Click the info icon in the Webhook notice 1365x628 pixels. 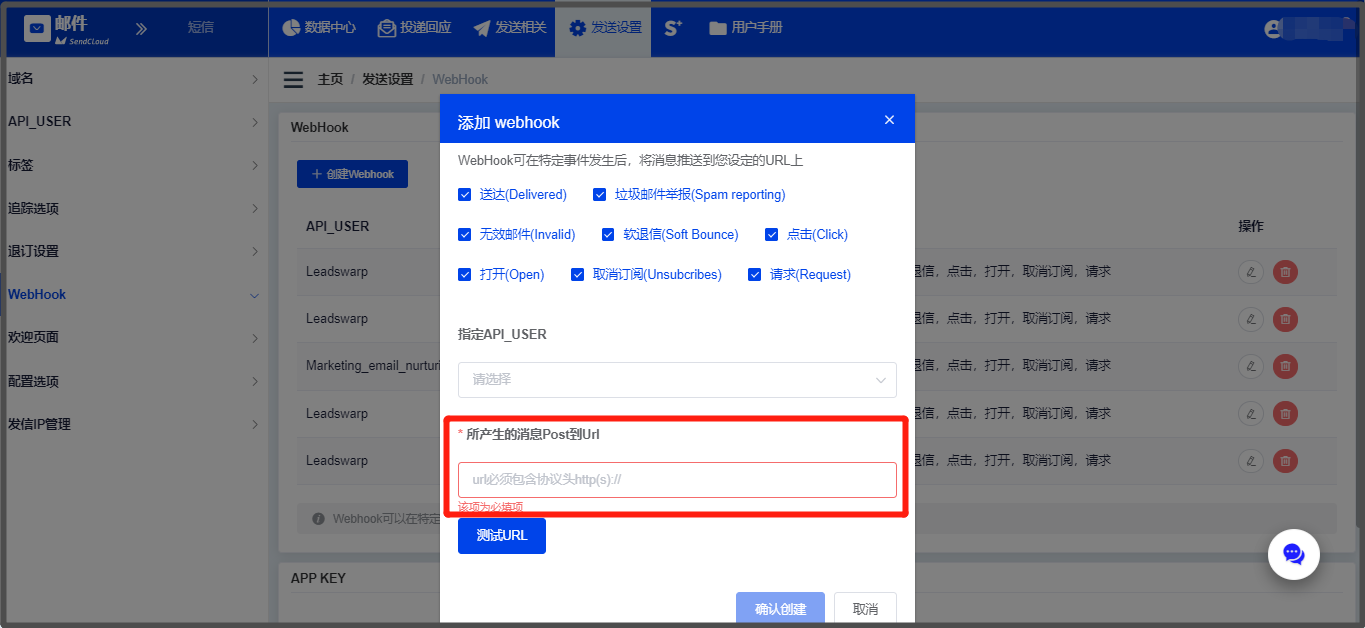tap(318, 519)
